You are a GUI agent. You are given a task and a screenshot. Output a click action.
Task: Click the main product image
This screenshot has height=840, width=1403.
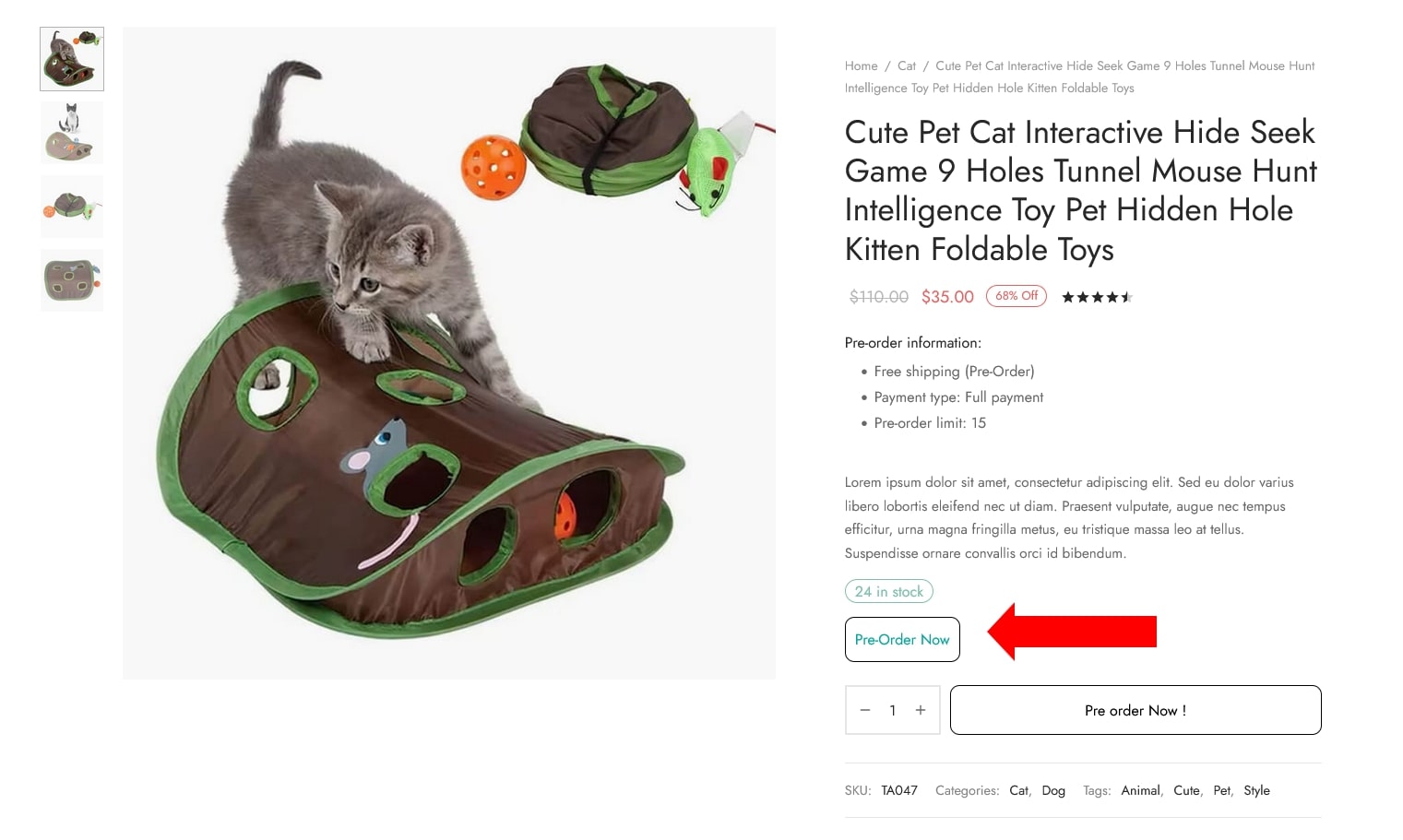tap(449, 353)
